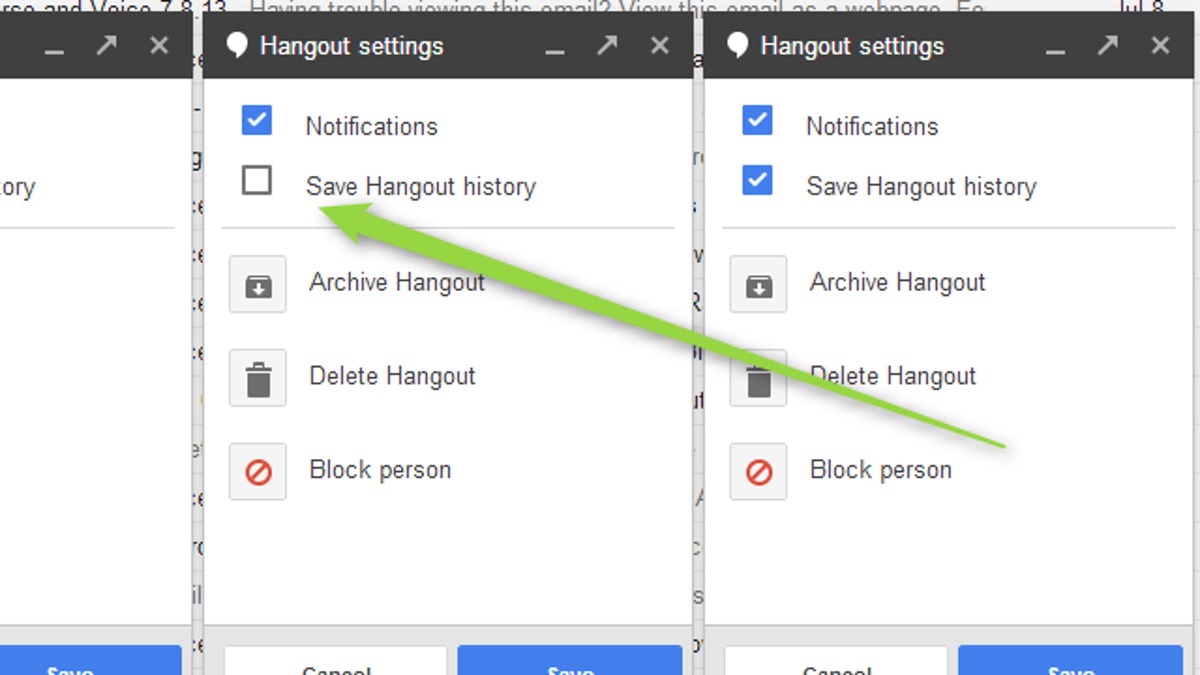The width and height of the screenshot is (1200, 675).
Task: Pop out the right Hangout settings window
Action: (1107, 45)
